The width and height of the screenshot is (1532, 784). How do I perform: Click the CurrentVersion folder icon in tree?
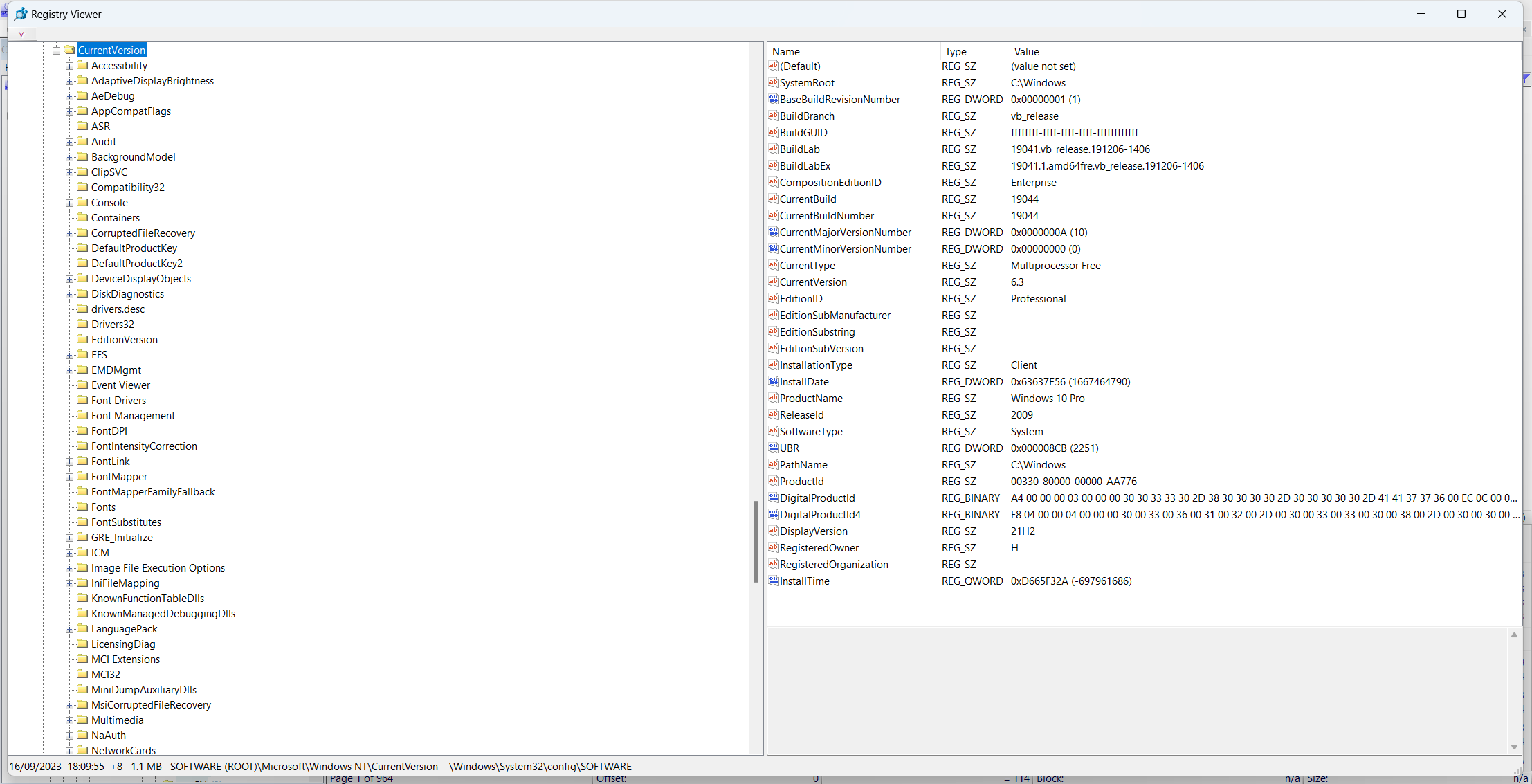click(x=69, y=50)
